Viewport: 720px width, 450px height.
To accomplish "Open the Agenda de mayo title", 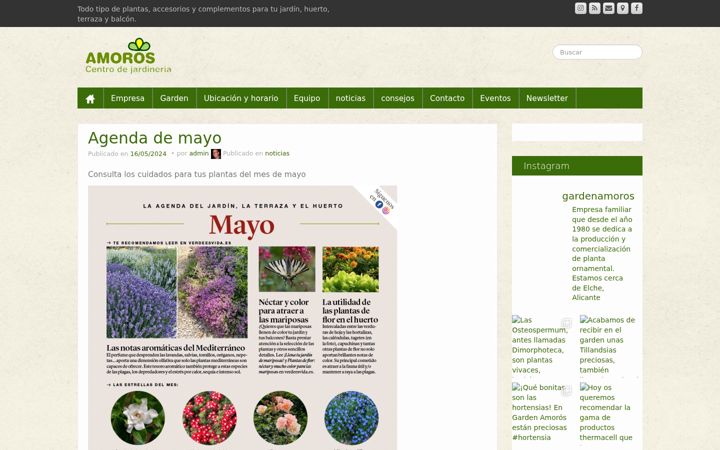I will (155, 138).
